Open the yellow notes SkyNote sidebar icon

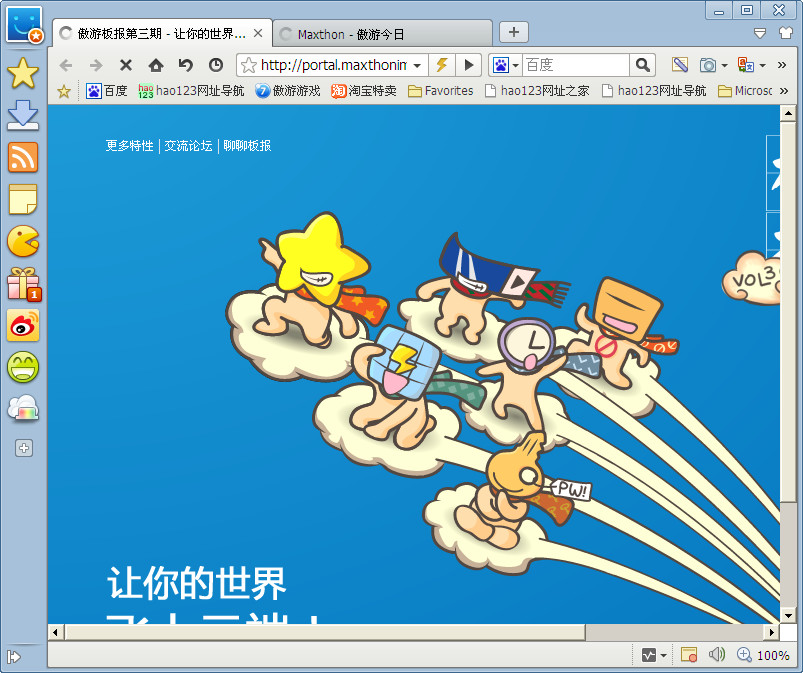23,199
